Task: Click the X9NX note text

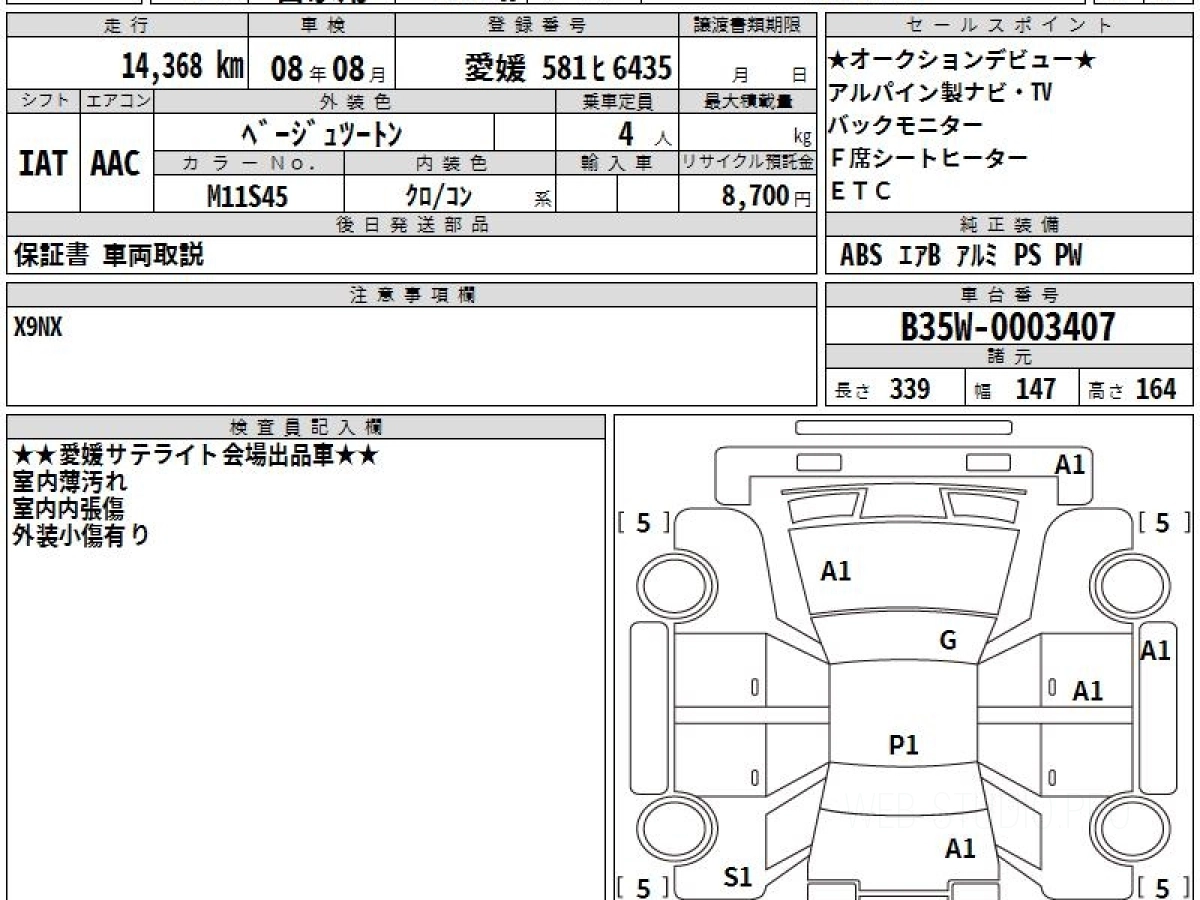Action: [38, 327]
